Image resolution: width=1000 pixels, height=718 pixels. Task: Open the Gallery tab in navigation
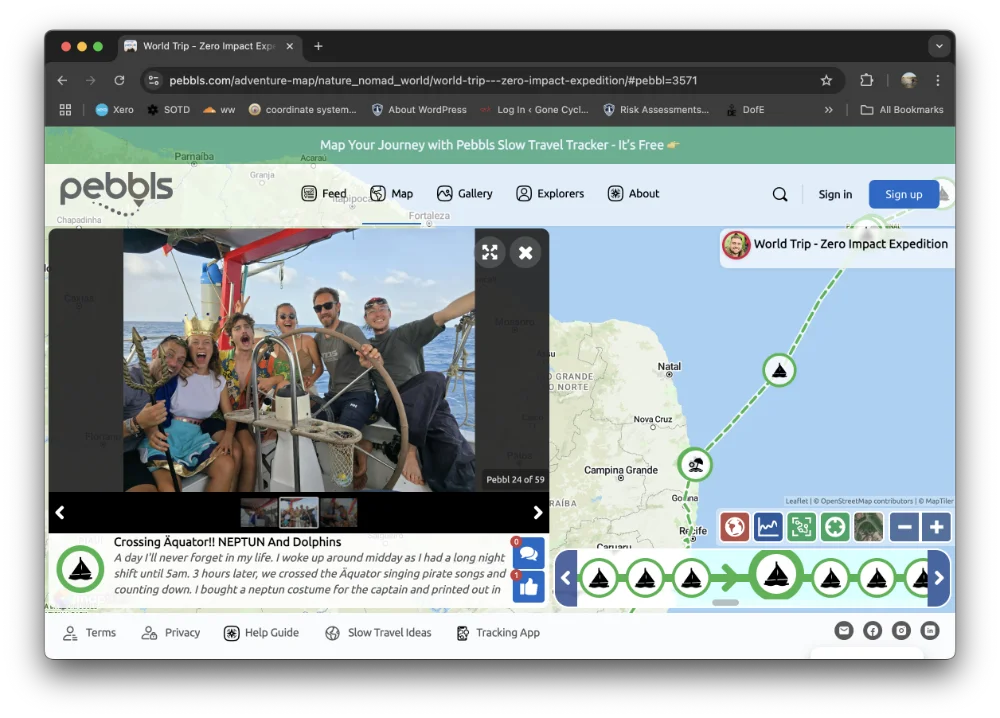[x=465, y=194]
